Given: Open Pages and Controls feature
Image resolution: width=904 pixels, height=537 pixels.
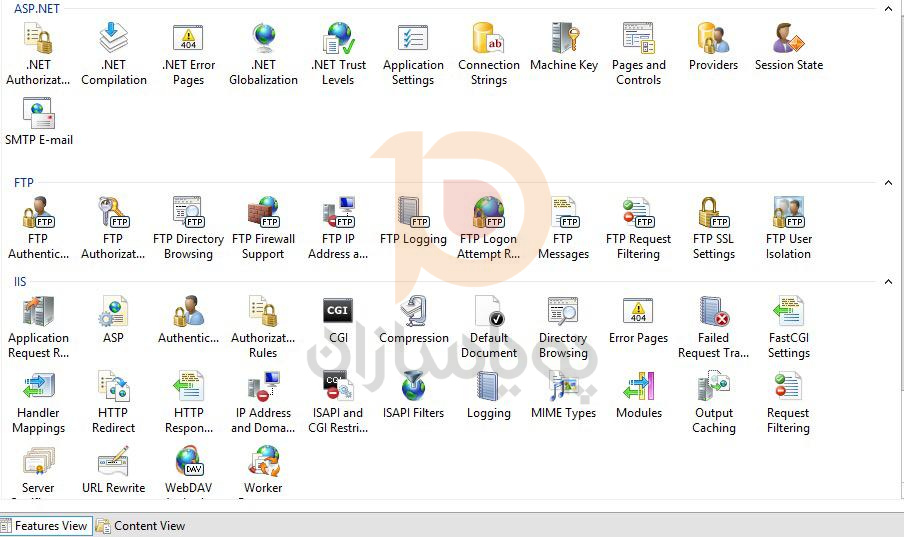Looking at the screenshot, I should coord(639,54).
